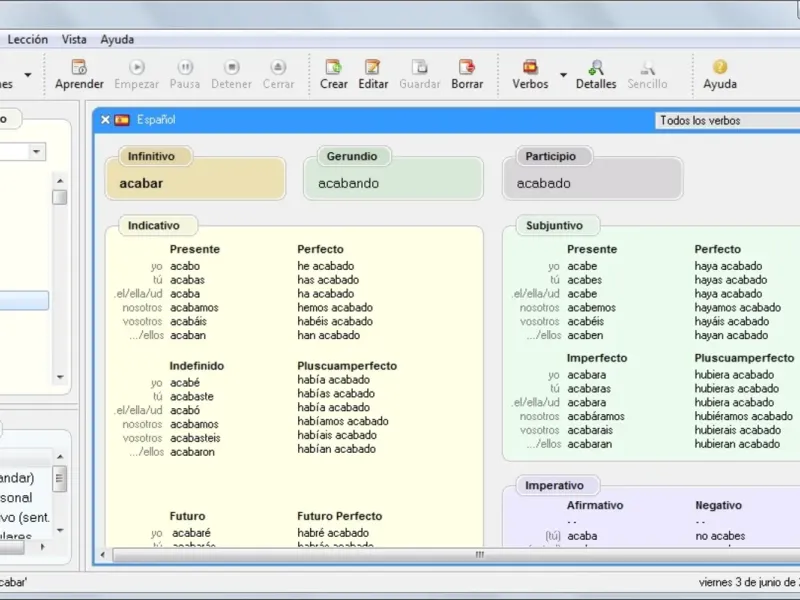Close the Español verb panel with X

105,120
